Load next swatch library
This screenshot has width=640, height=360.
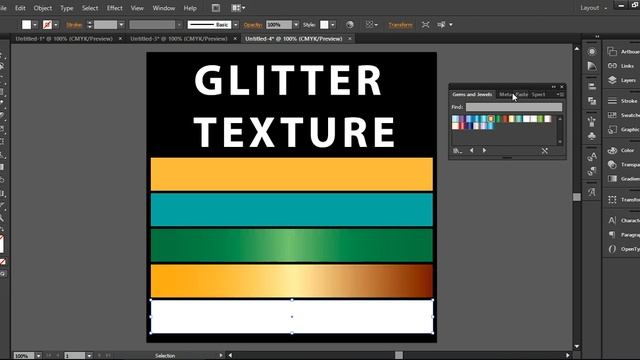484,151
